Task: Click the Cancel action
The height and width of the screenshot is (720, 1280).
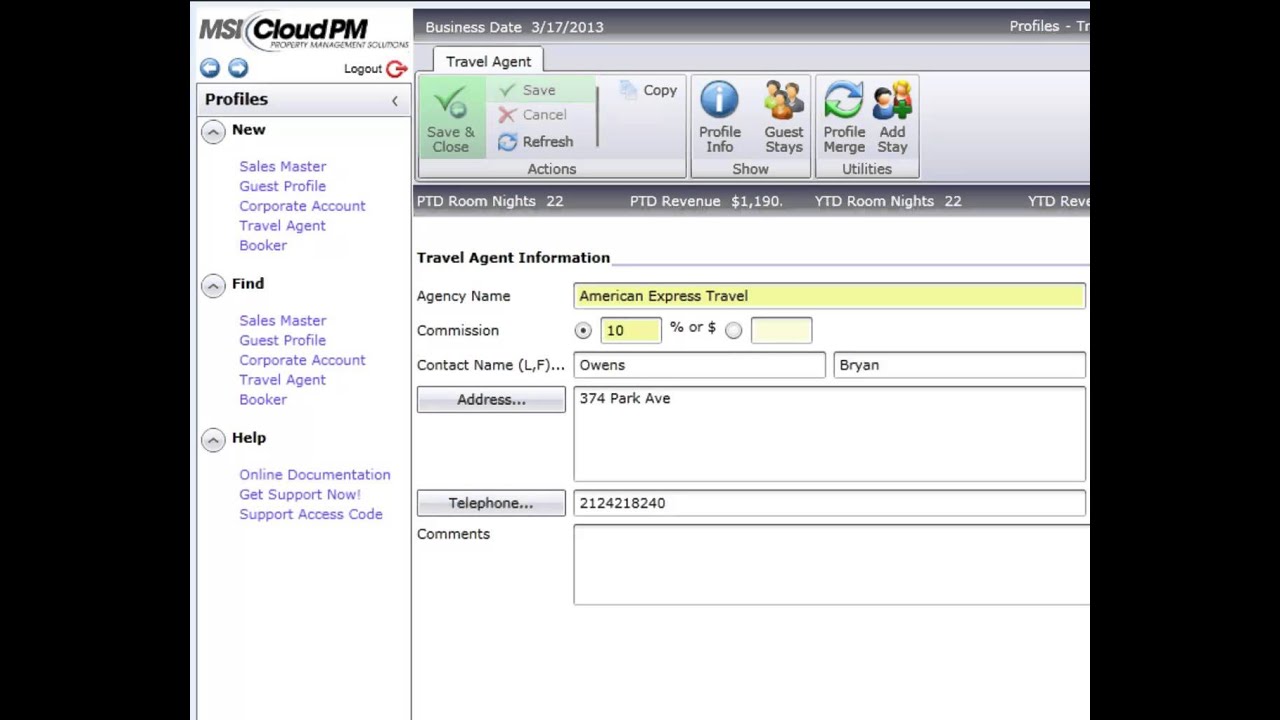Action: [533, 115]
